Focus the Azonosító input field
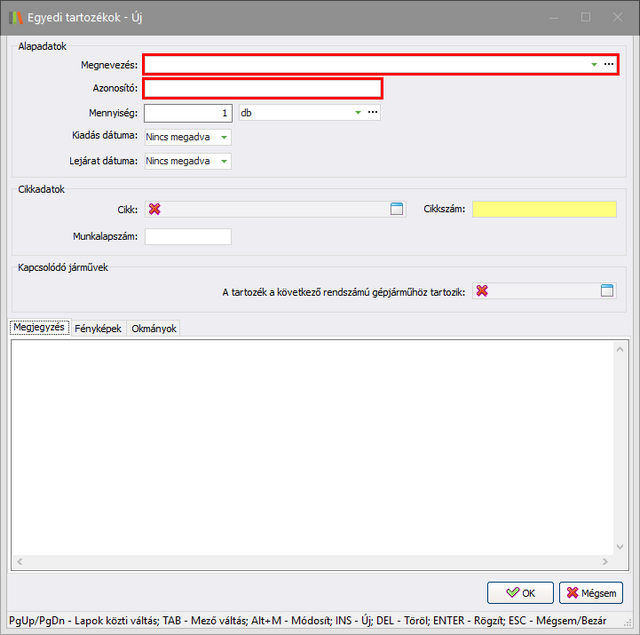Screen dimensions: 640x635 263,89
